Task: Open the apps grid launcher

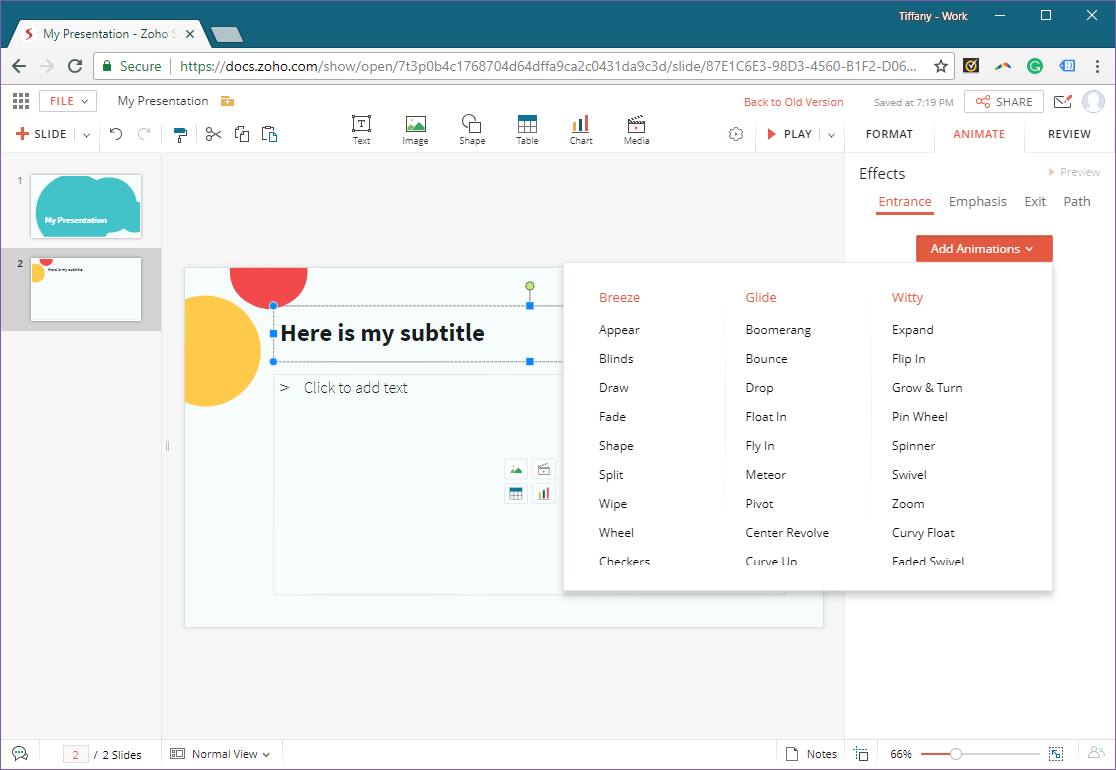Action: 21,101
